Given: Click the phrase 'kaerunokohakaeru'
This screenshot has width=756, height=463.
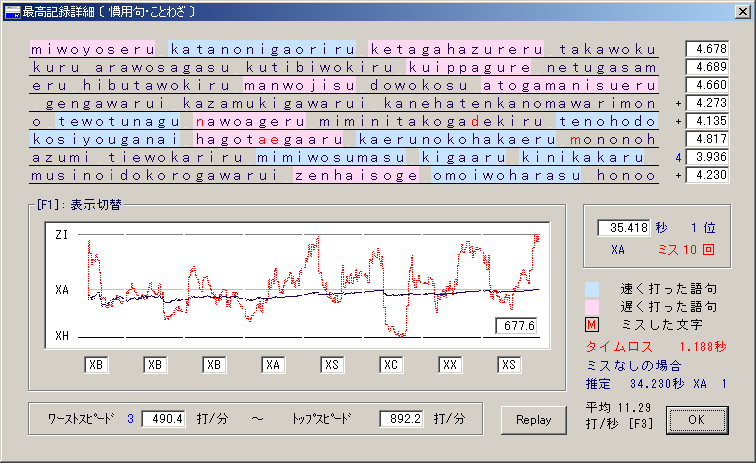Looking at the screenshot, I should pyautogui.click(x=456, y=139).
